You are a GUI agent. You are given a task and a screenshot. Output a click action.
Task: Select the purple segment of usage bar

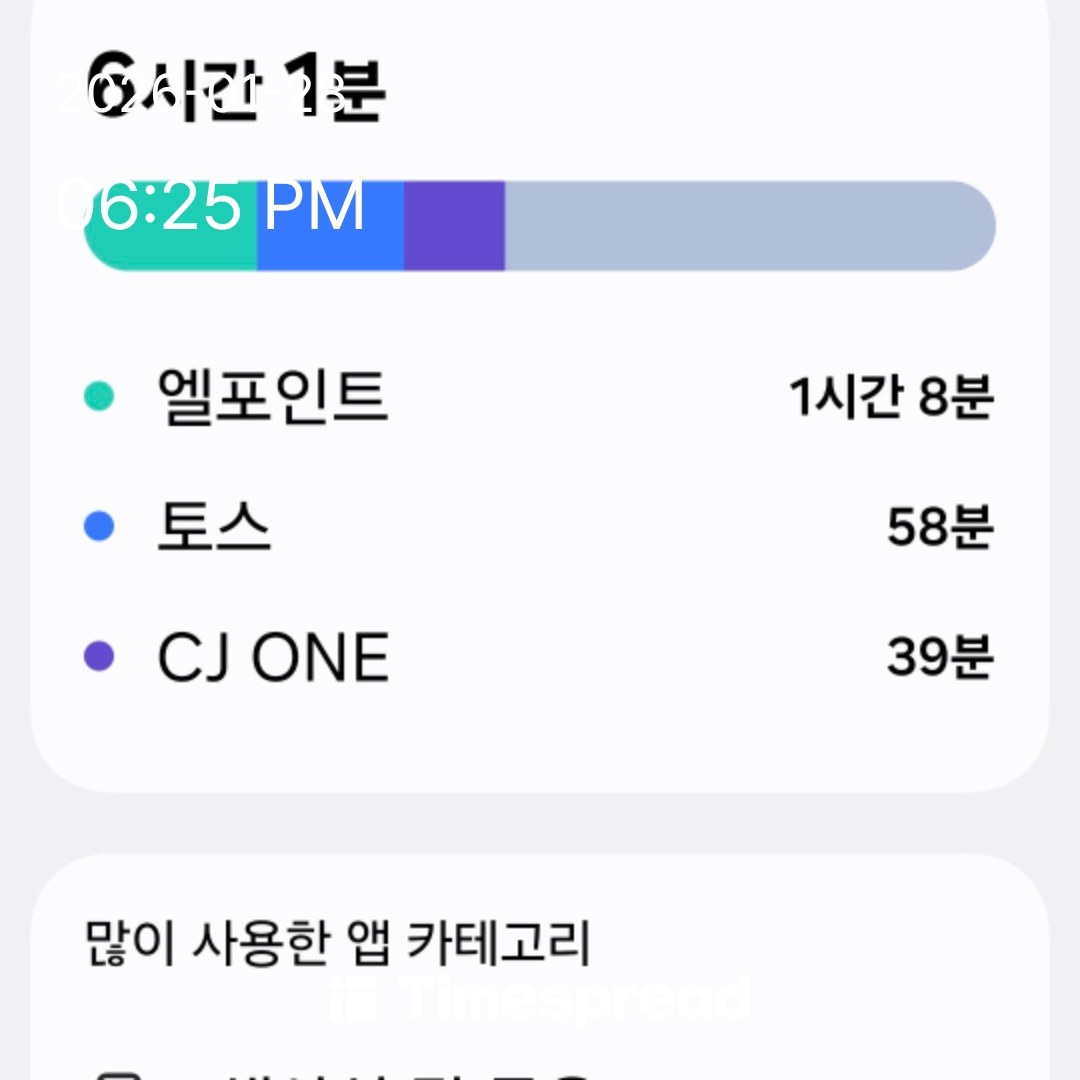pyautogui.click(x=454, y=226)
